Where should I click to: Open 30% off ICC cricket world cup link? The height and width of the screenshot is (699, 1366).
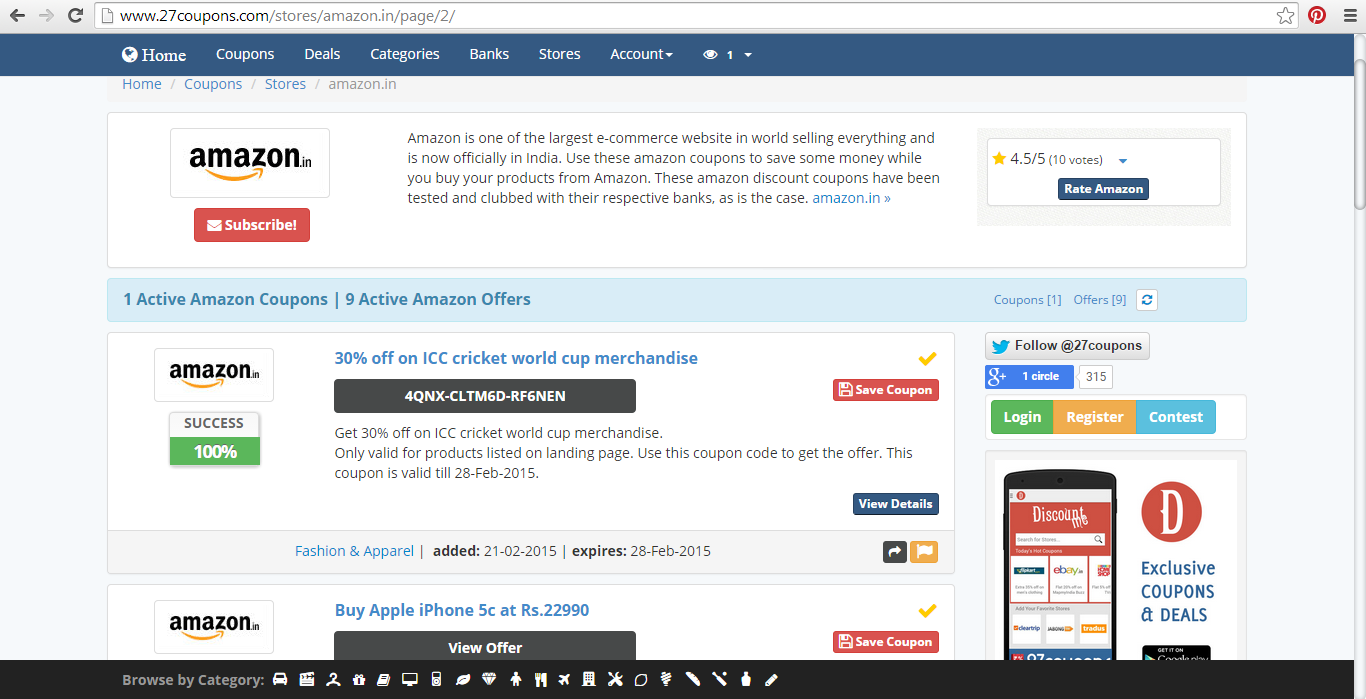pyautogui.click(x=516, y=358)
